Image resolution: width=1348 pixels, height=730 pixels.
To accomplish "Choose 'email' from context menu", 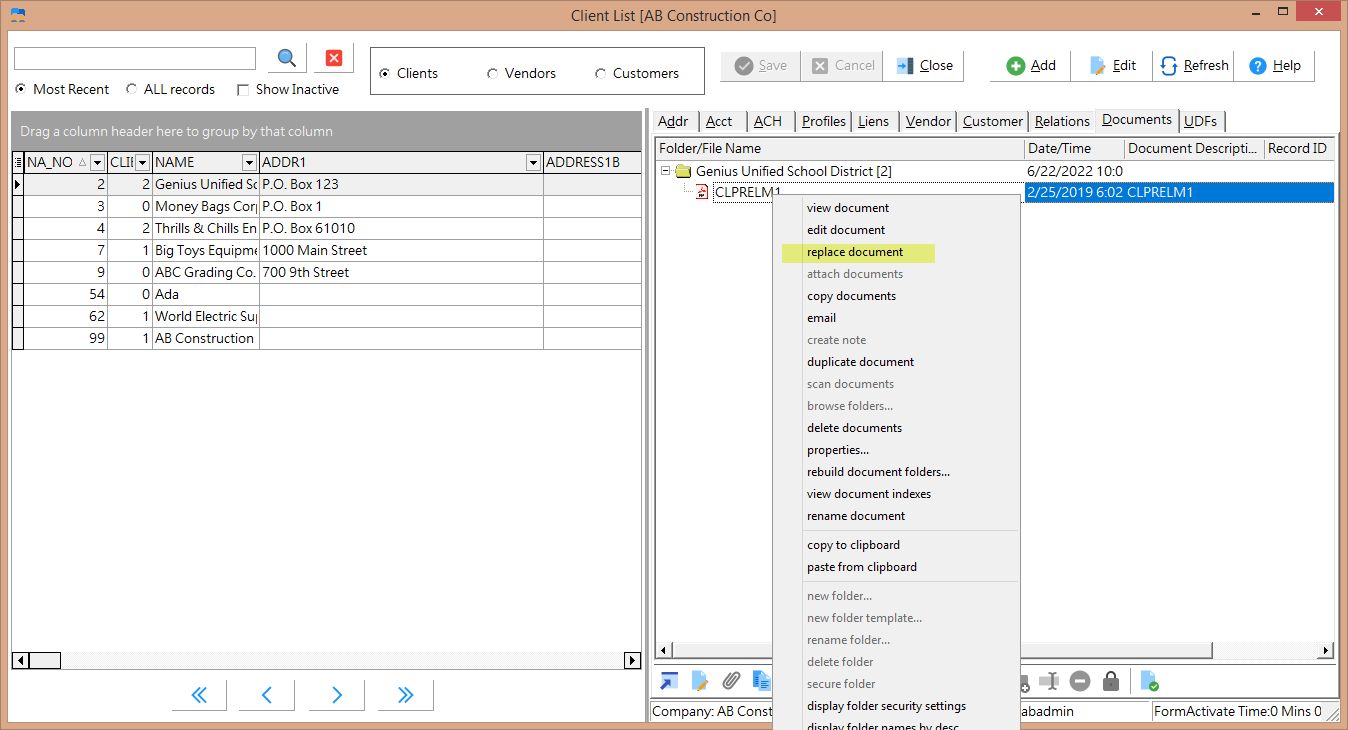I will (821, 318).
